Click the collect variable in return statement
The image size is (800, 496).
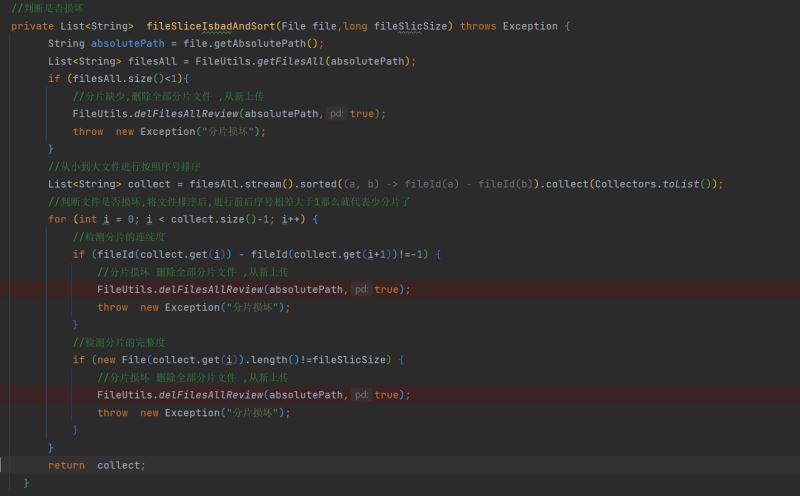120,465
